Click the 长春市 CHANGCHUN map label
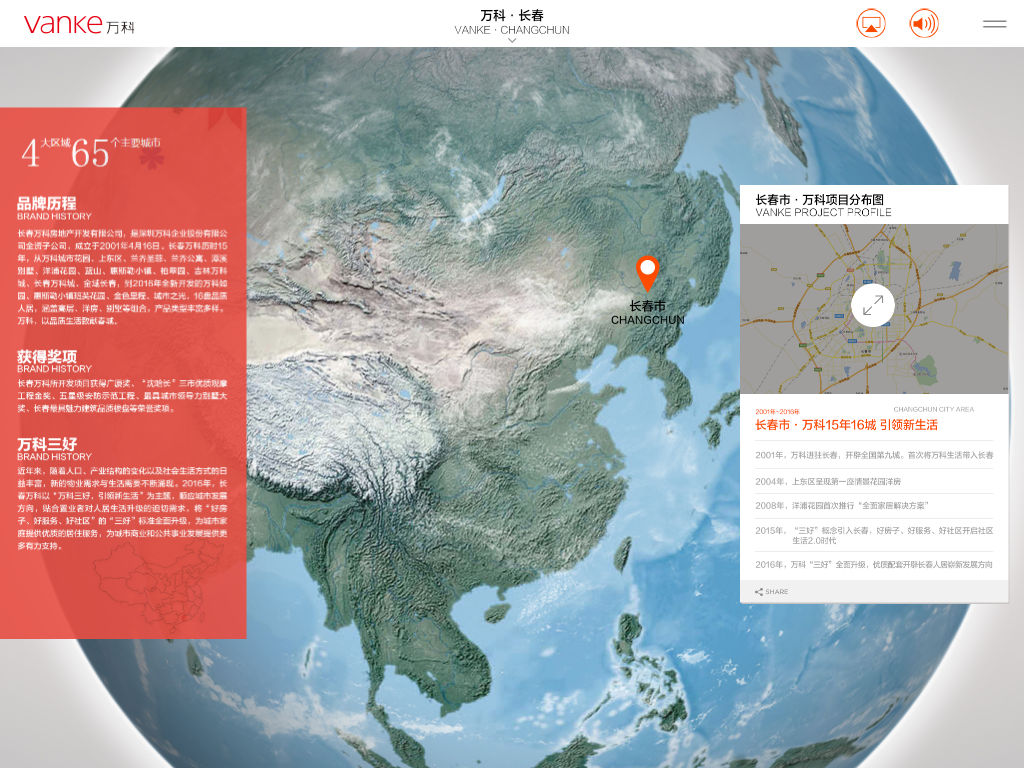1024x768 pixels. 647,313
